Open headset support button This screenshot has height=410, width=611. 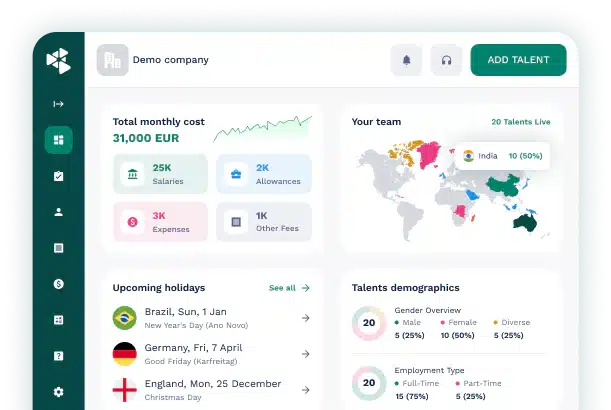click(446, 60)
